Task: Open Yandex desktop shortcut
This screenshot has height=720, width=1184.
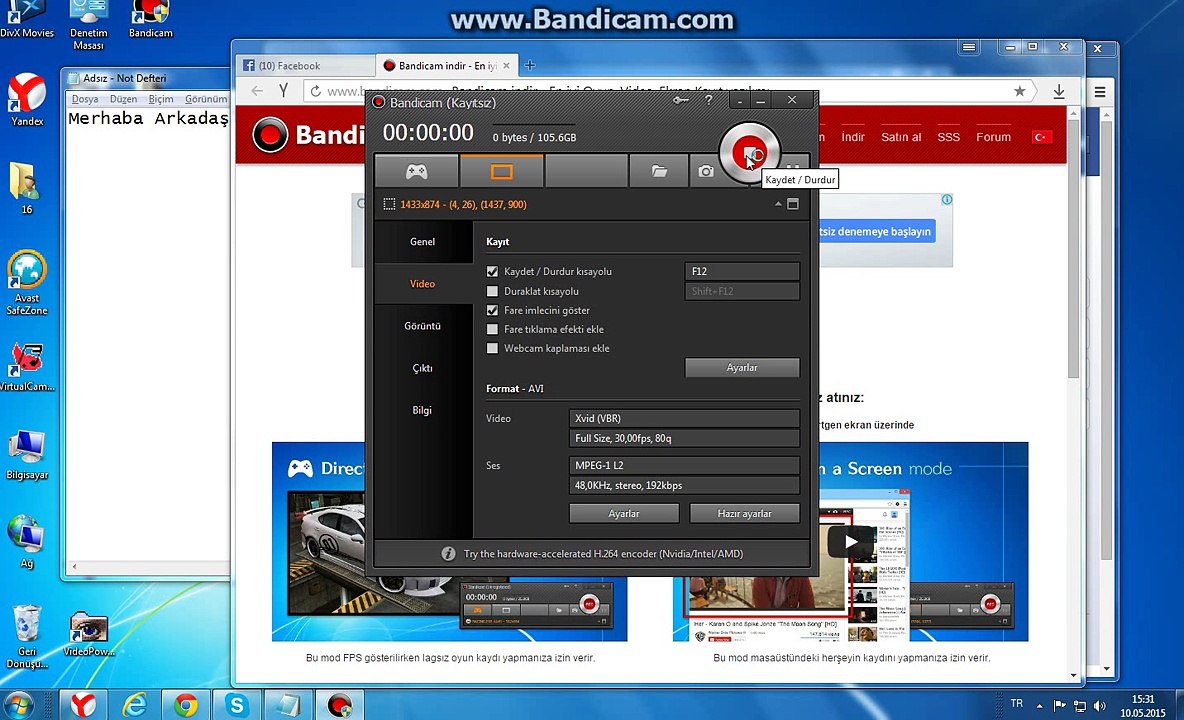Action: pyautogui.click(x=27, y=100)
